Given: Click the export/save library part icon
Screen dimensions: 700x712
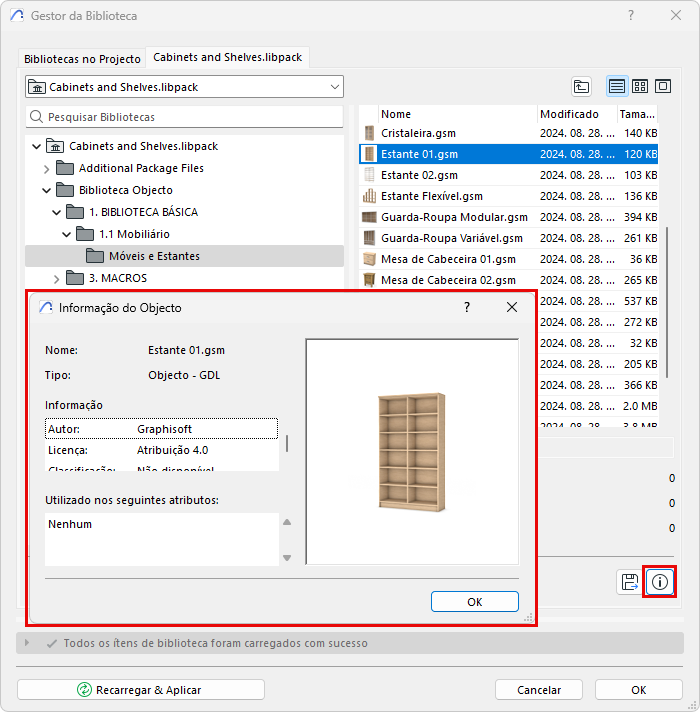Looking at the screenshot, I should click(x=630, y=582).
